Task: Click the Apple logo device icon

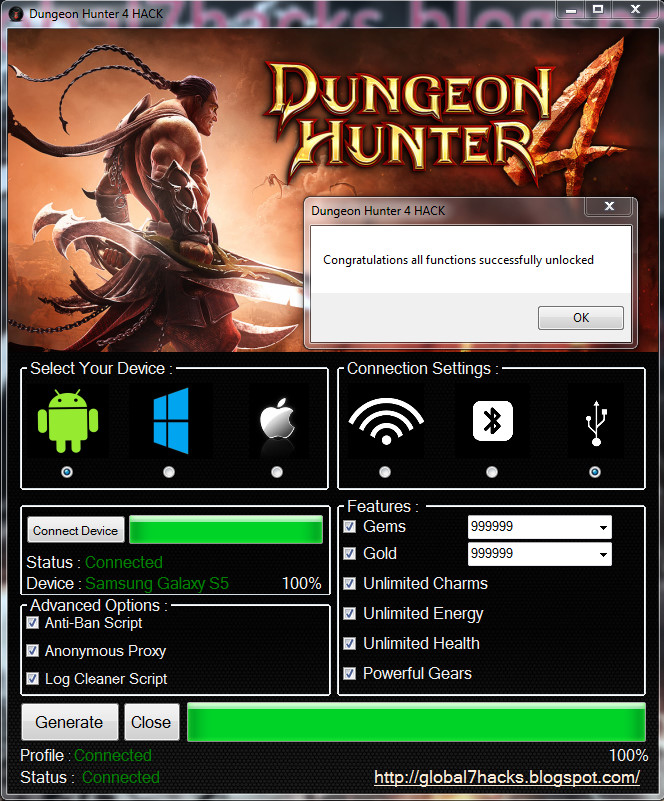Action: point(277,420)
